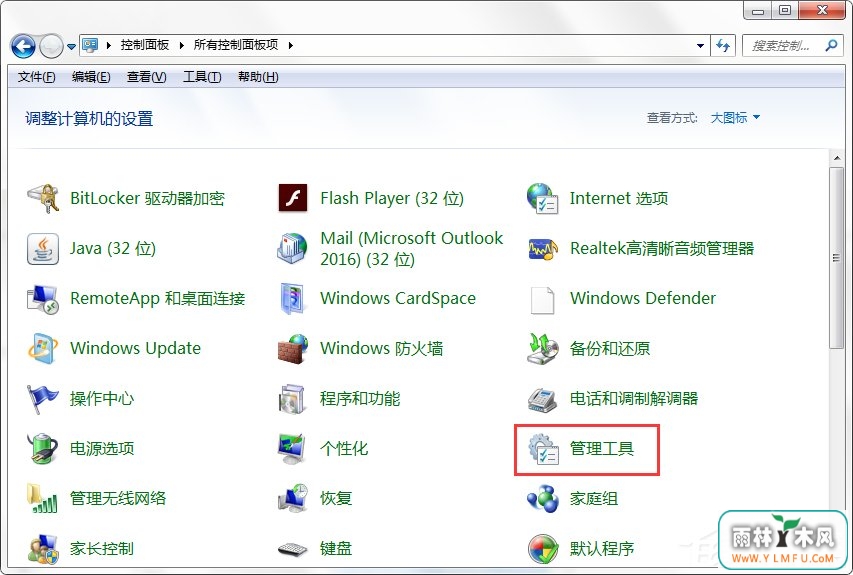
Task: Refresh the address bar location
Action: pos(723,46)
